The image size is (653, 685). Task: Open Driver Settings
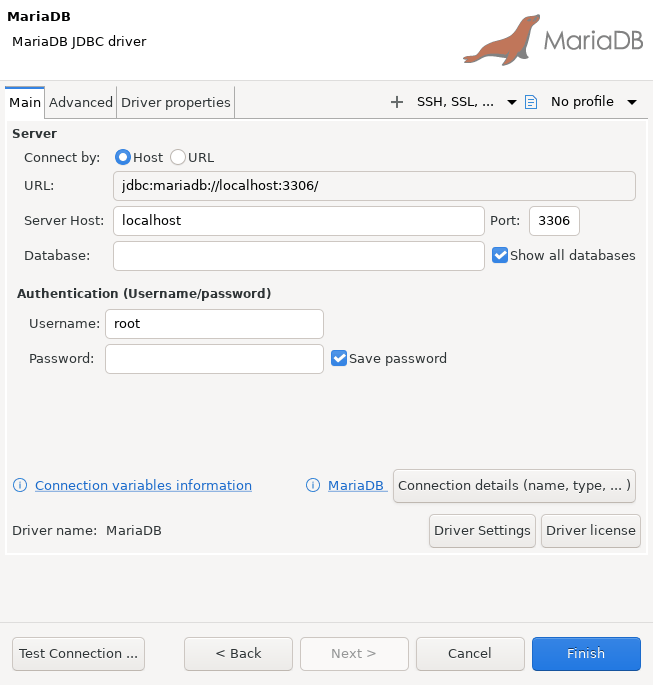click(x=482, y=530)
